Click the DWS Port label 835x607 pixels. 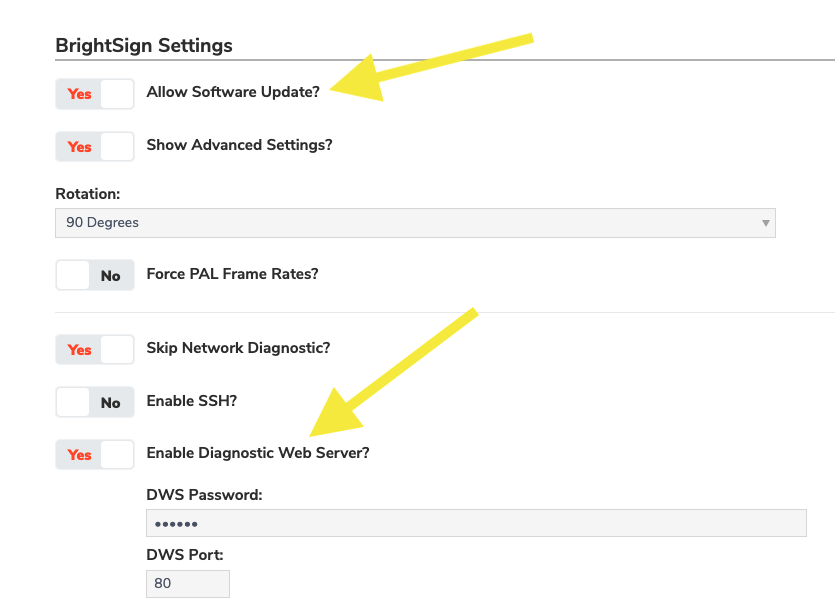pos(185,555)
